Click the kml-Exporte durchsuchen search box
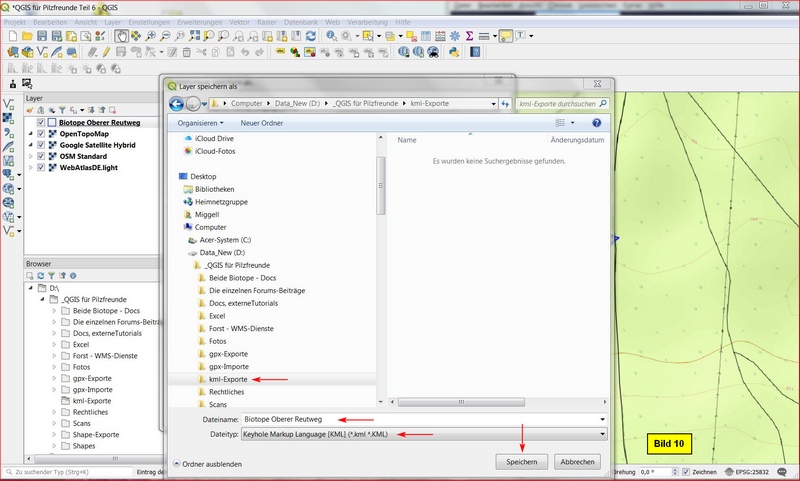Screen dimensions: 800x481 (562, 104)
